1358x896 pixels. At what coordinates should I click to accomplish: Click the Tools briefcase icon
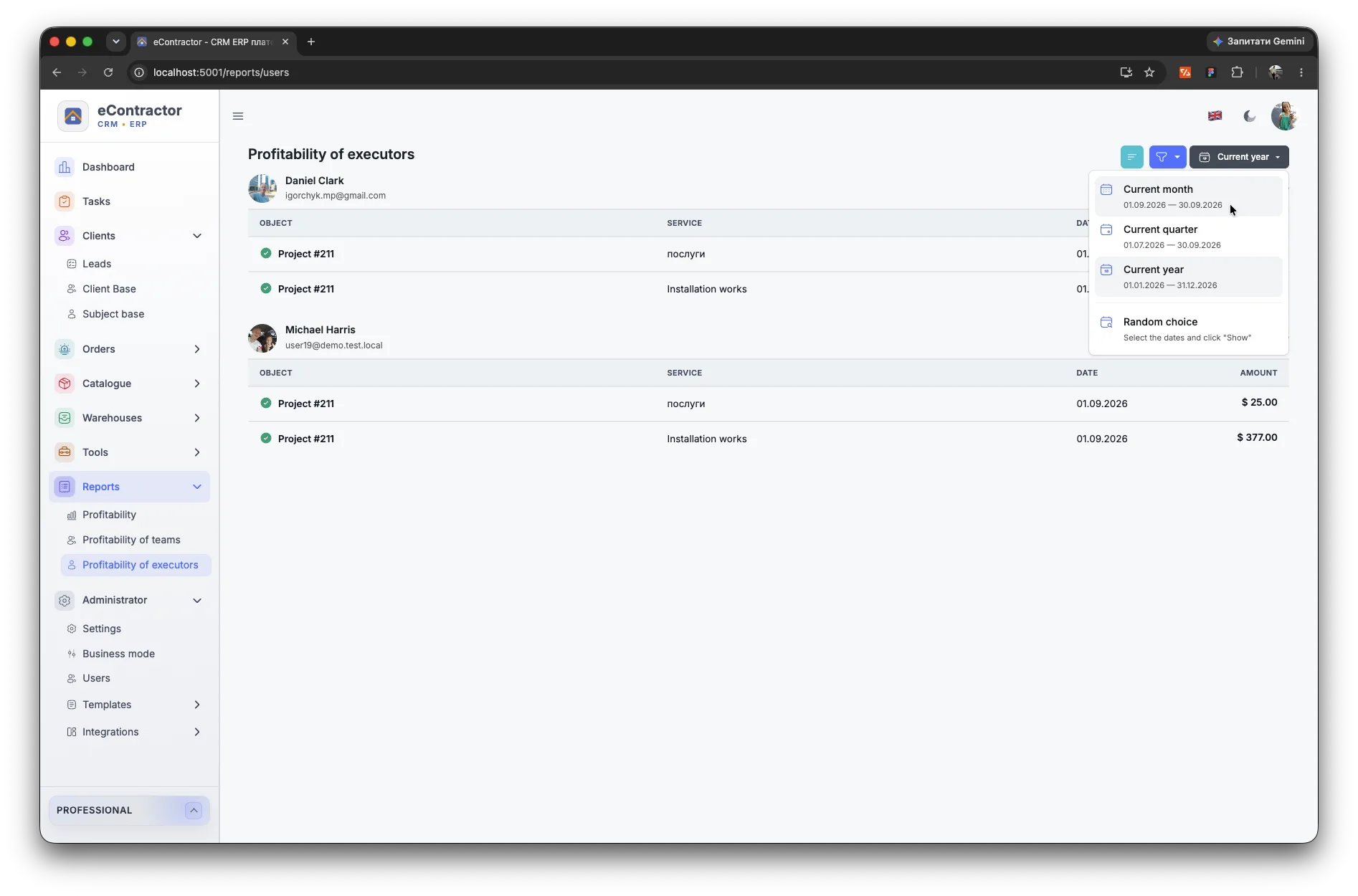click(x=65, y=452)
